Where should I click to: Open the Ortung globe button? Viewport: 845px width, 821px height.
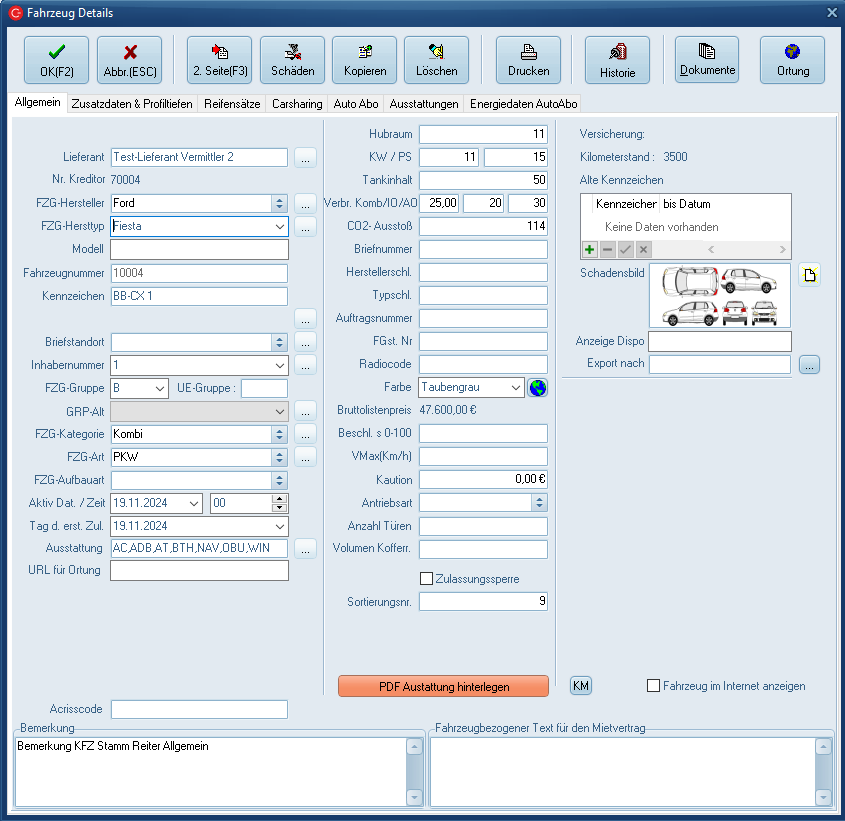(x=792, y=60)
